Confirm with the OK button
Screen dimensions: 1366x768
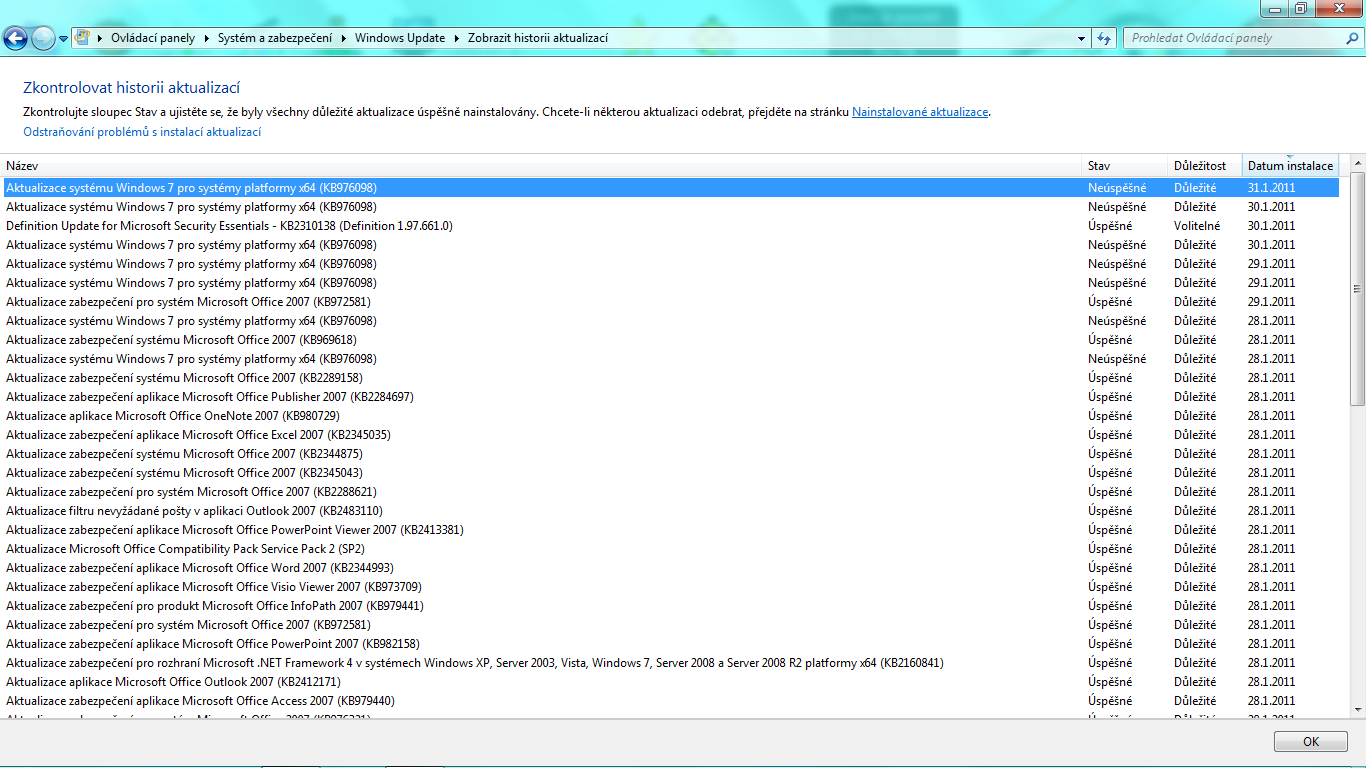(x=1311, y=742)
